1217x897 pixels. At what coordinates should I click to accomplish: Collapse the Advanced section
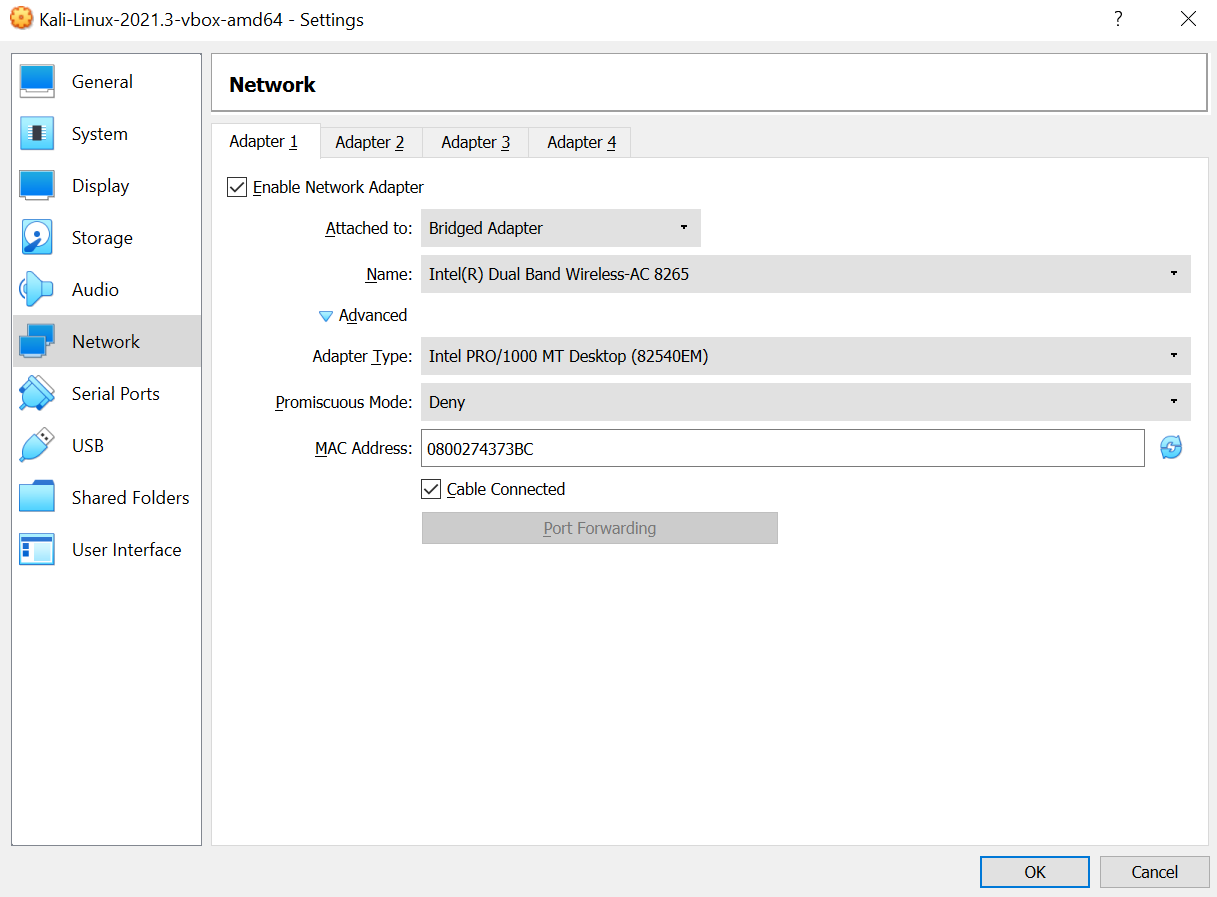click(362, 315)
